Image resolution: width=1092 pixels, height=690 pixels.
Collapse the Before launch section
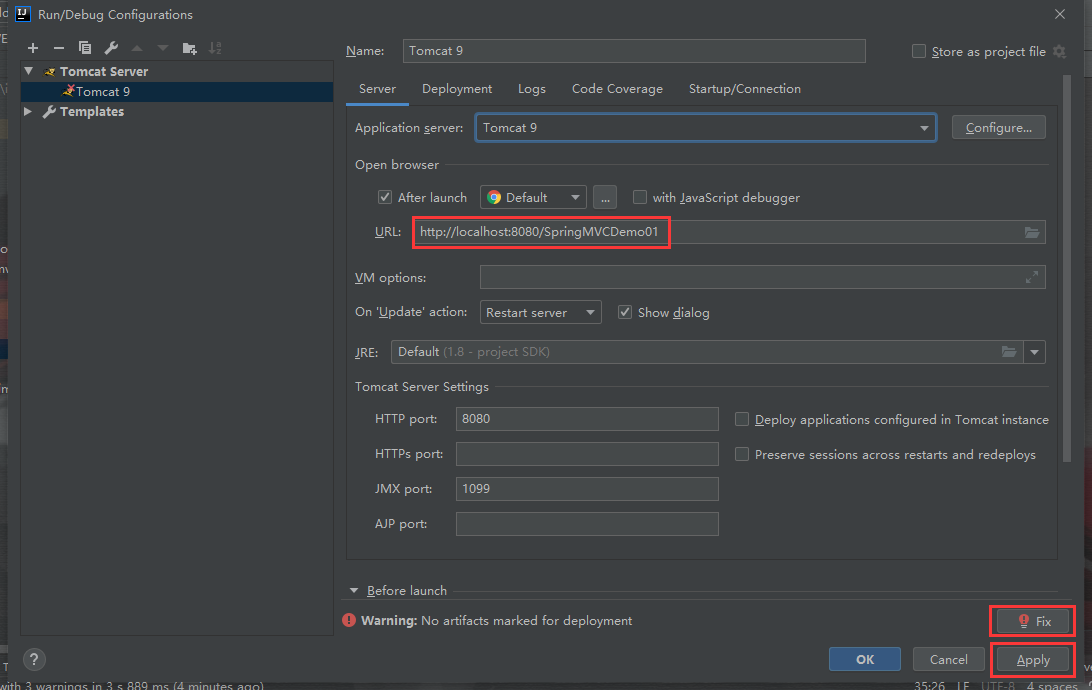coord(354,590)
